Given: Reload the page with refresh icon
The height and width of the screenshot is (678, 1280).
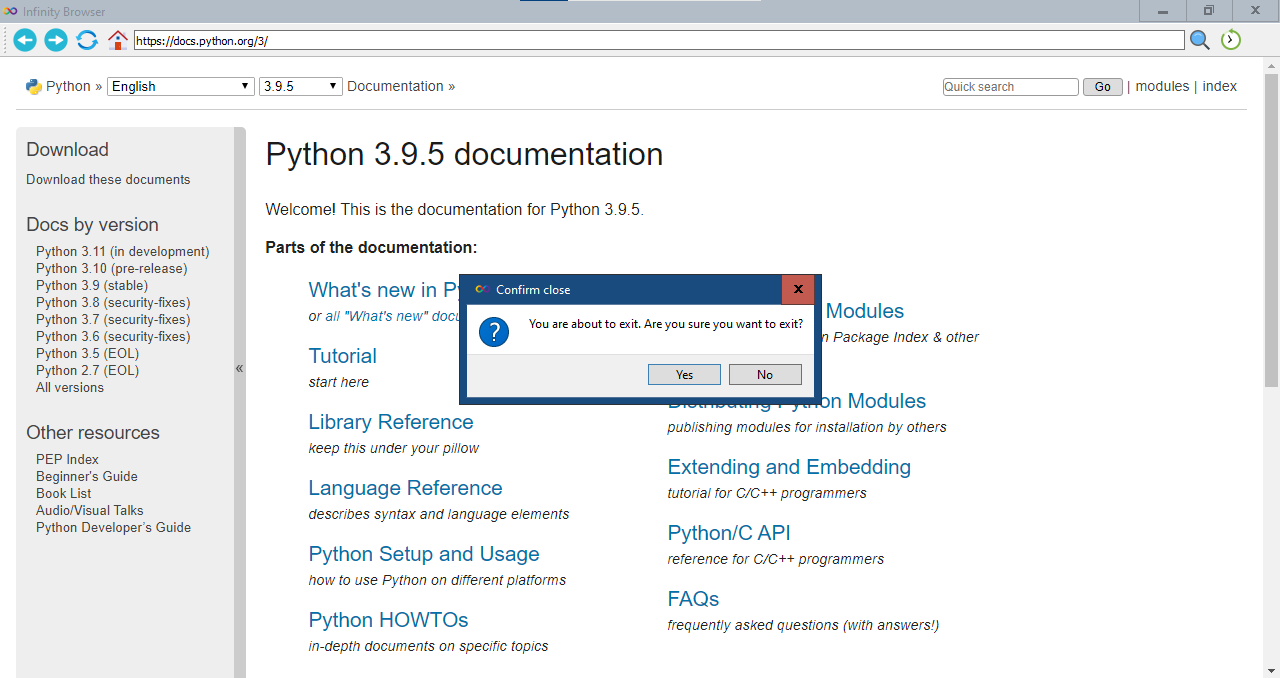Looking at the screenshot, I should [x=87, y=40].
